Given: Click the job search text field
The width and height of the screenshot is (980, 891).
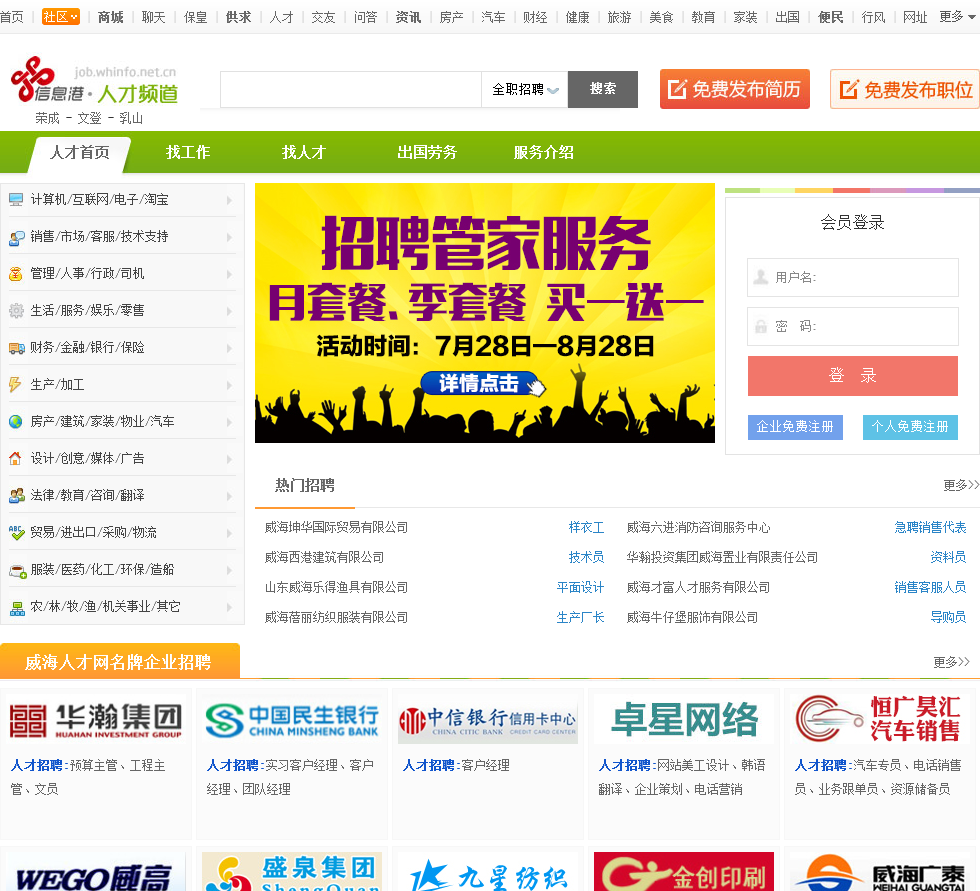Looking at the screenshot, I should [x=351, y=89].
